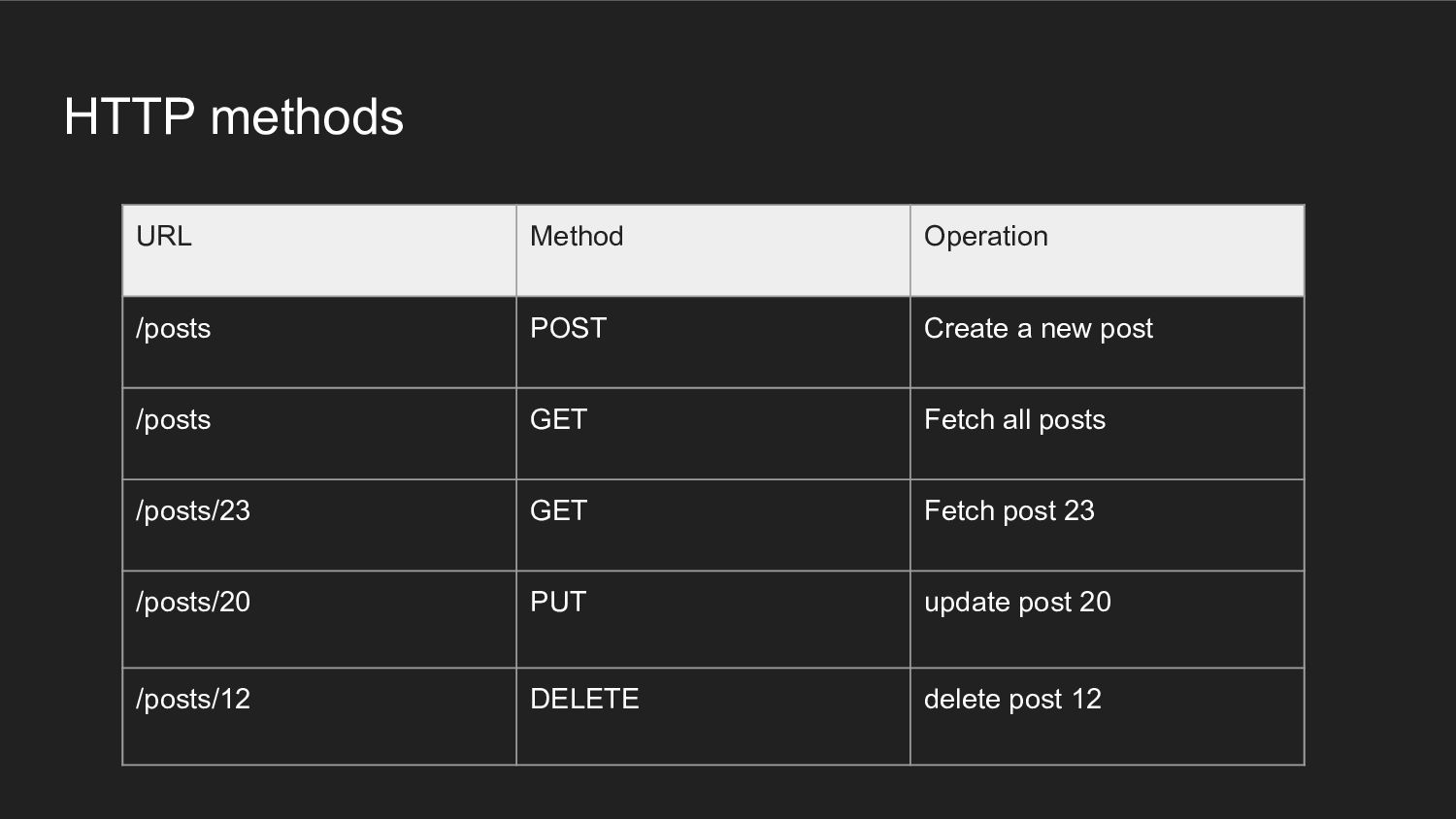Image resolution: width=1456 pixels, height=819 pixels.
Task: Click the PUT method cell
Action: click(x=712, y=618)
